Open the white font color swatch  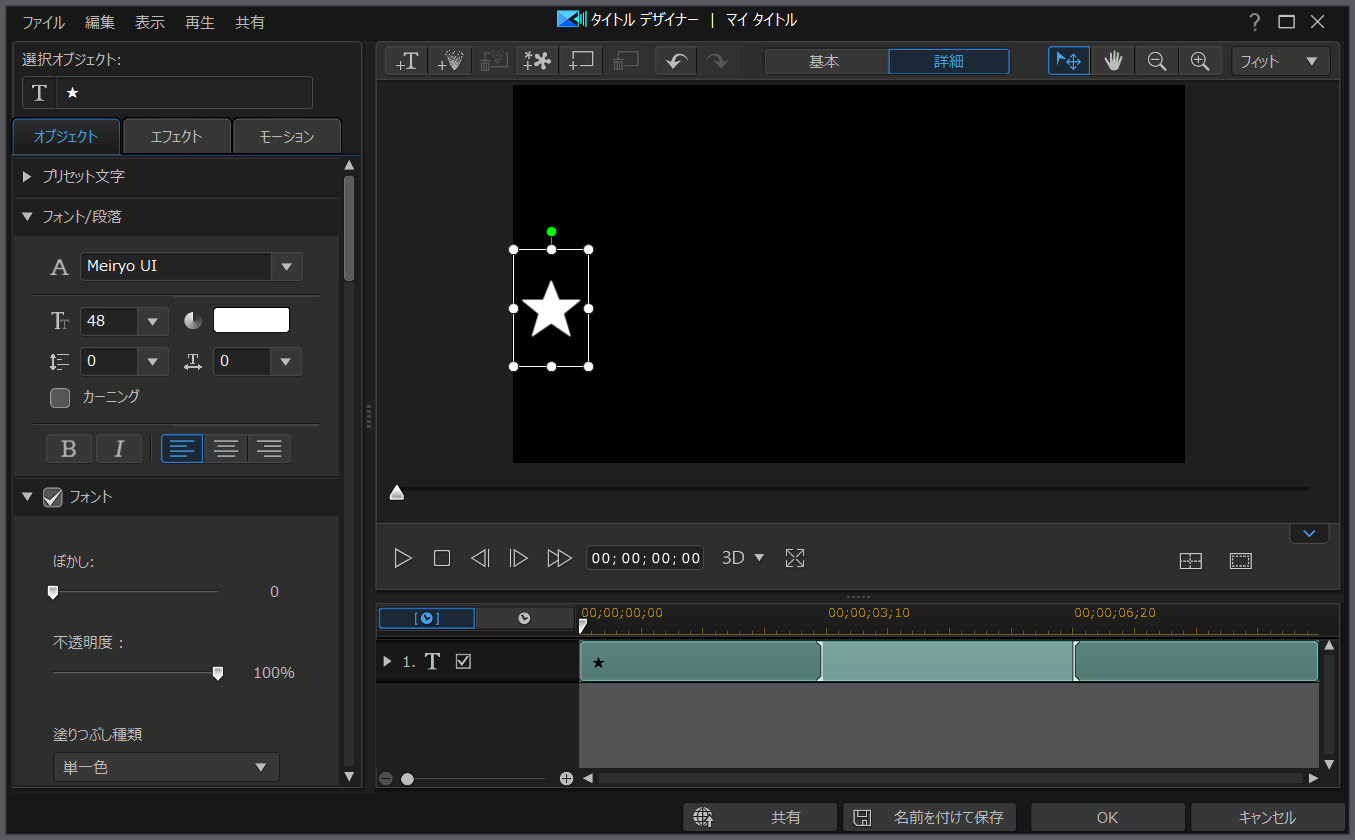point(252,320)
